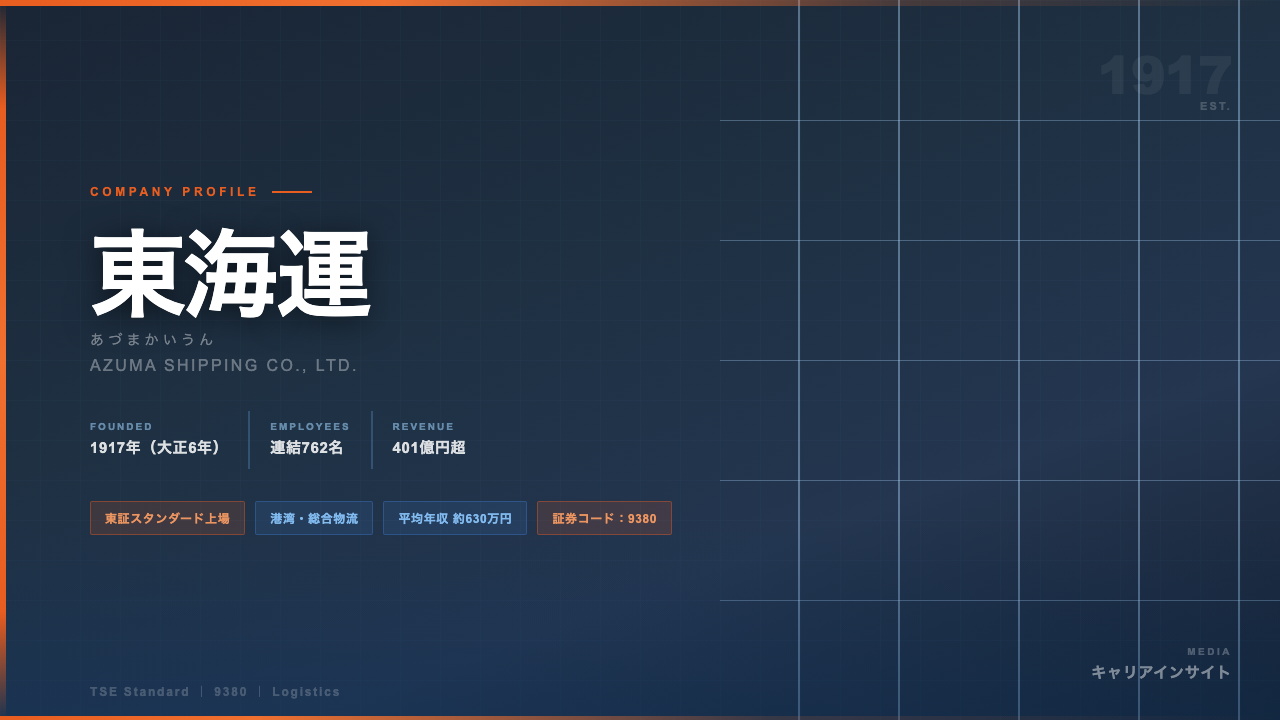Click the AZUMA SHIPPING CO., LTD. text
The width and height of the screenshot is (1280, 720).
coord(224,366)
